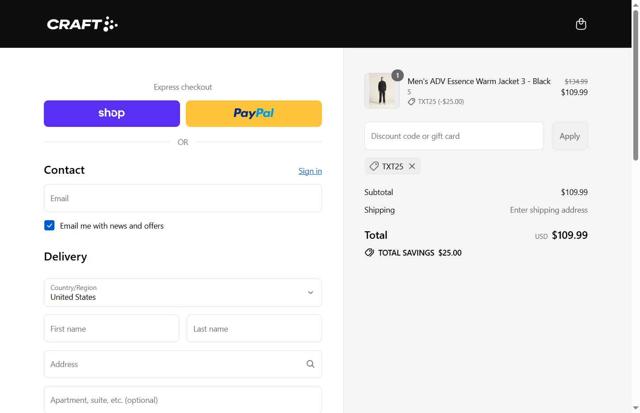
Task: Click the quantity badge on product image
Action: point(397,75)
